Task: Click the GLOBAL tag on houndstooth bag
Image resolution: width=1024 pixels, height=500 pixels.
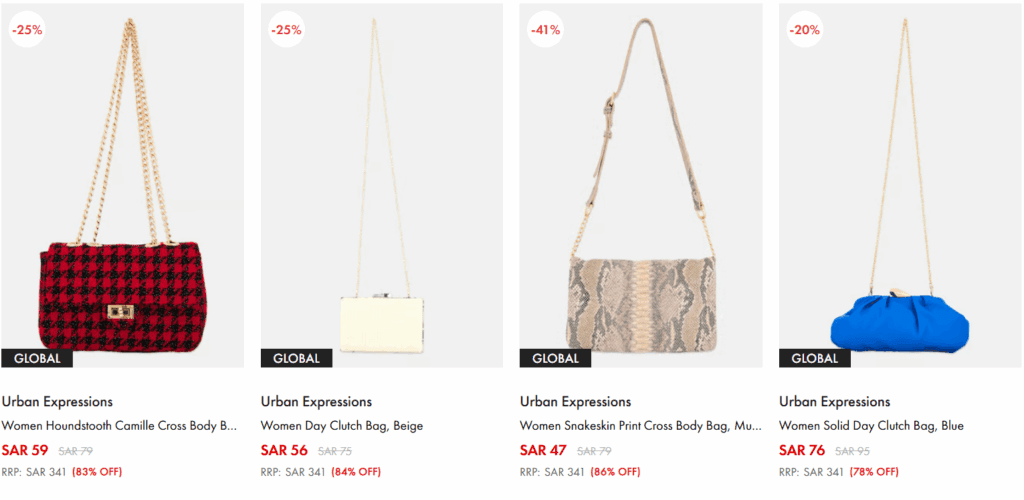Action: (37, 358)
